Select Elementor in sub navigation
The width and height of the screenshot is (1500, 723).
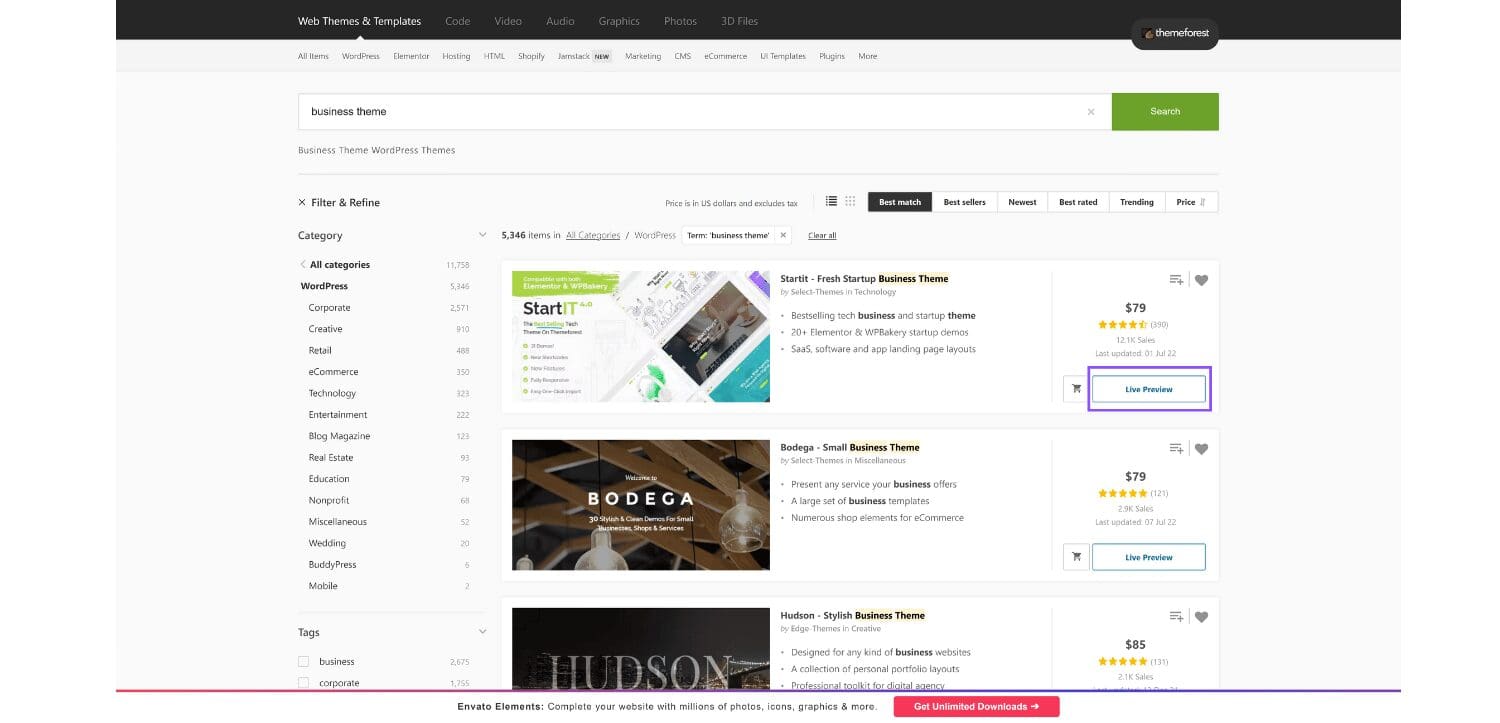pos(411,56)
